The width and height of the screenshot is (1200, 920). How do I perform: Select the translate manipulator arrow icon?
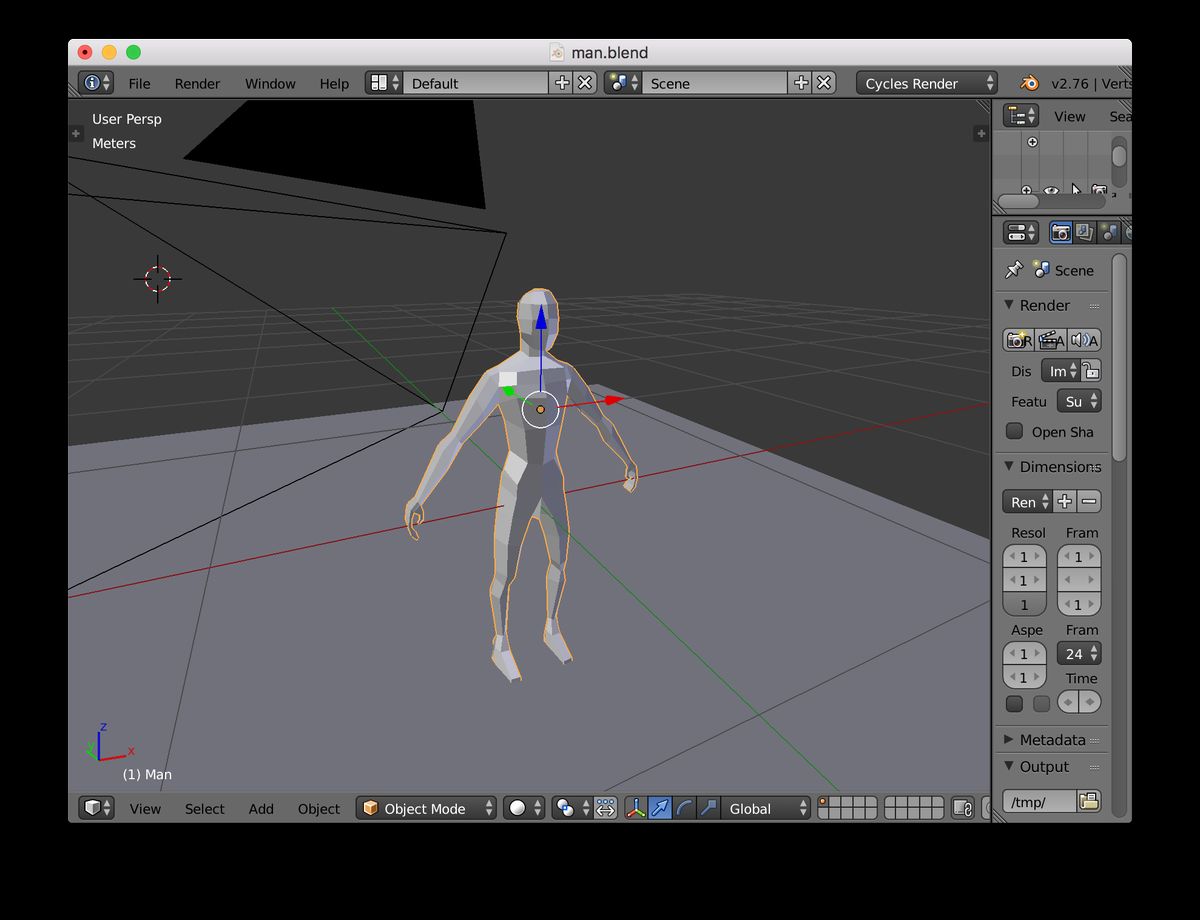click(660, 808)
